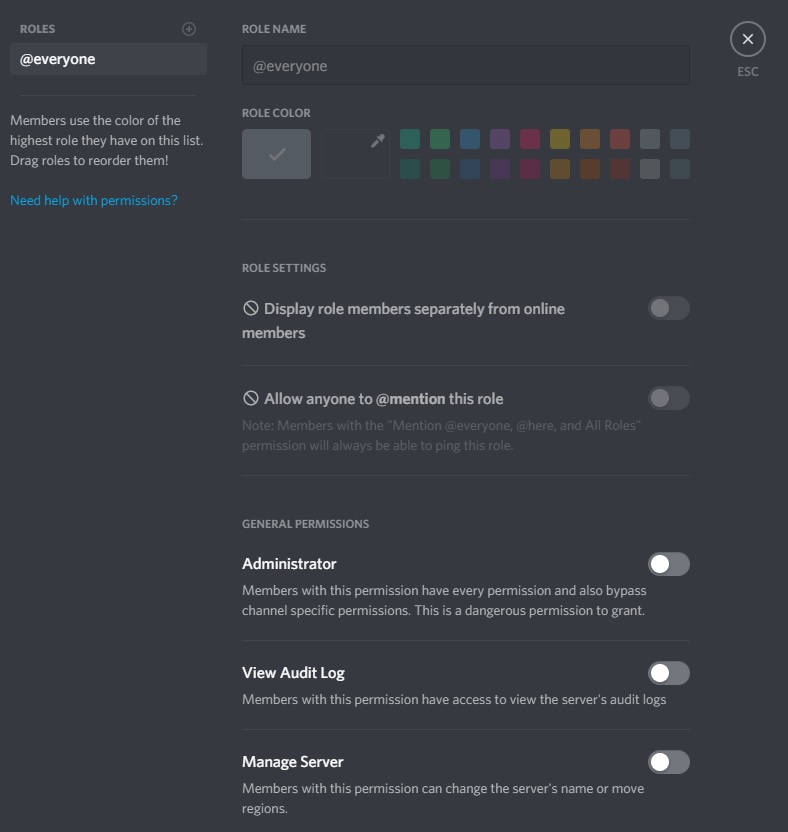Close settings with the ESC X icon
The width and height of the screenshot is (788, 832).
[x=748, y=39]
